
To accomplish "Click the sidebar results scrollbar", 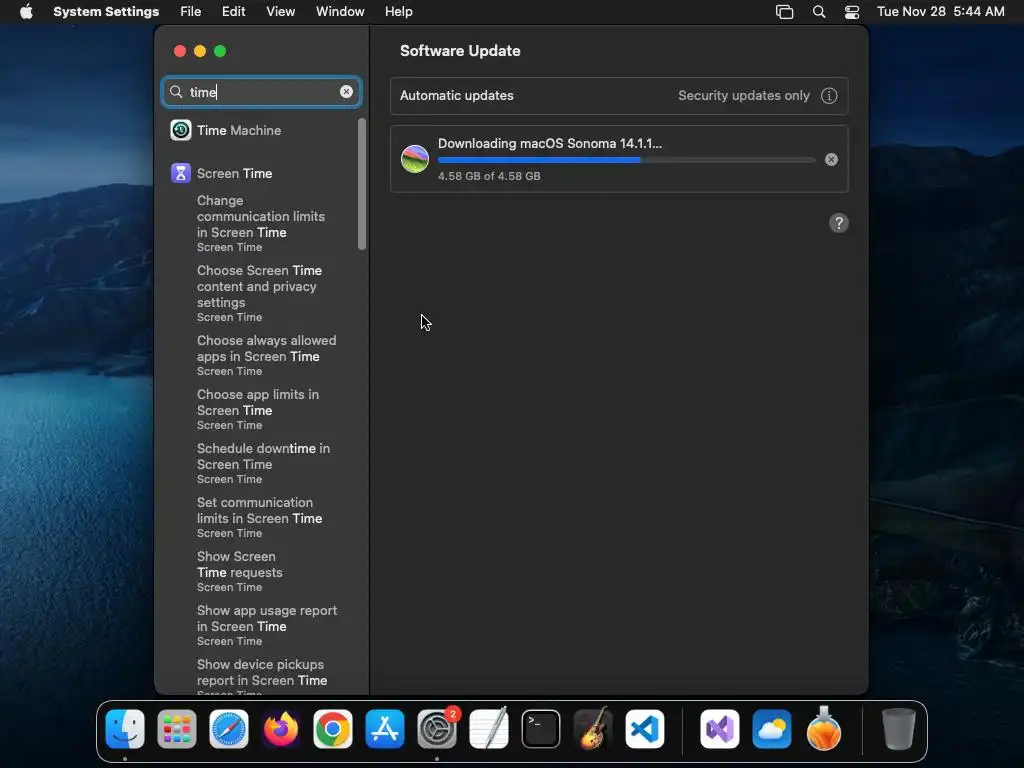I will [362, 184].
